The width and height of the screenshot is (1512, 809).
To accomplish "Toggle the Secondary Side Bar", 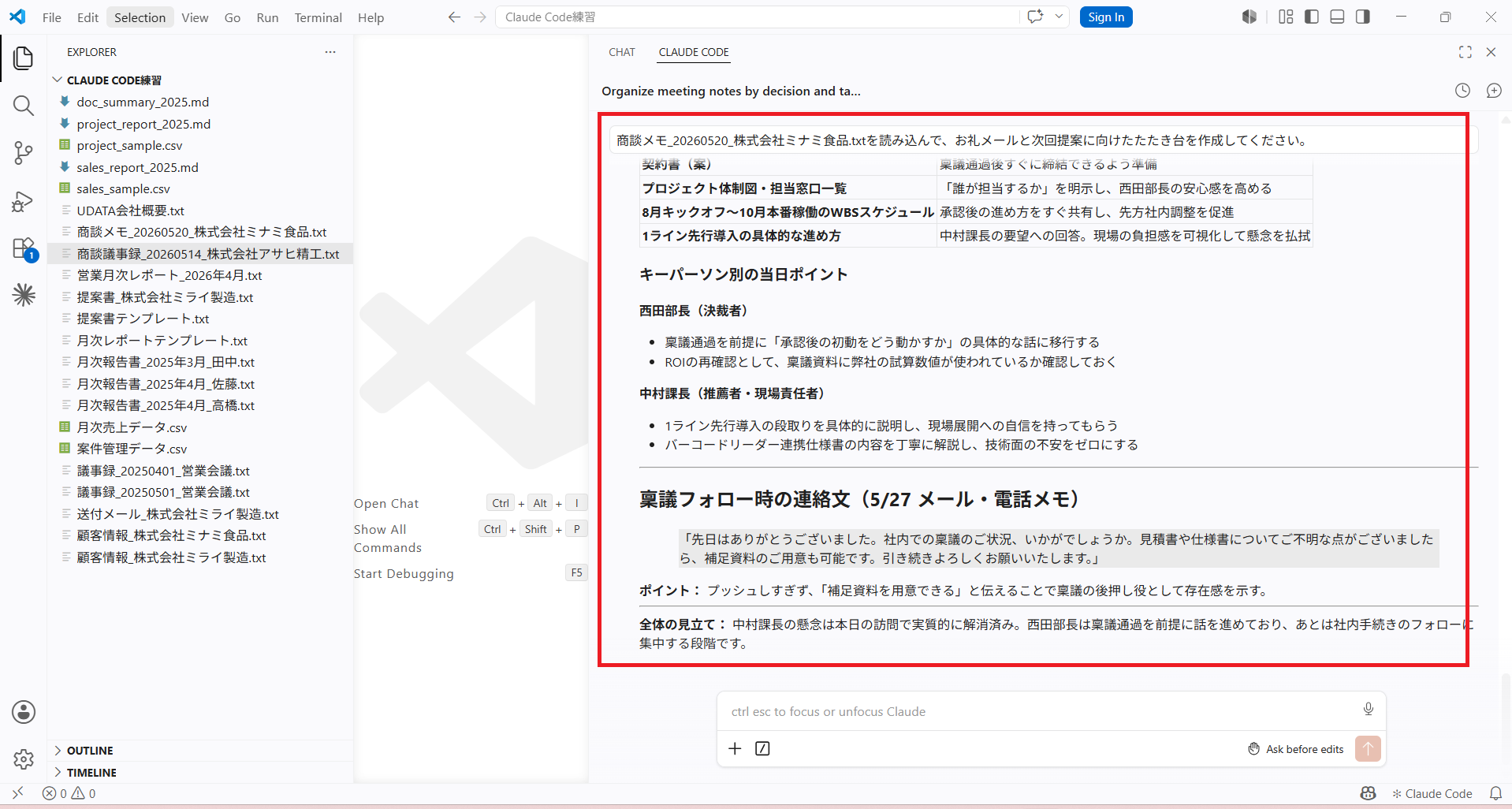I will [1363, 17].
